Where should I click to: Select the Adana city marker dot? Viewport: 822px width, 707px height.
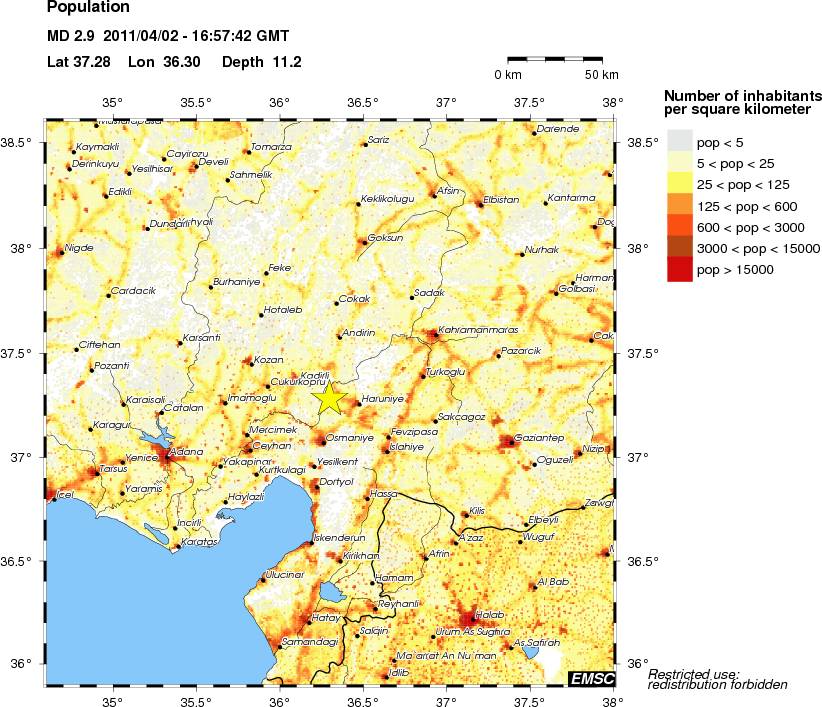pyautogui.click(x=168, y=460)
